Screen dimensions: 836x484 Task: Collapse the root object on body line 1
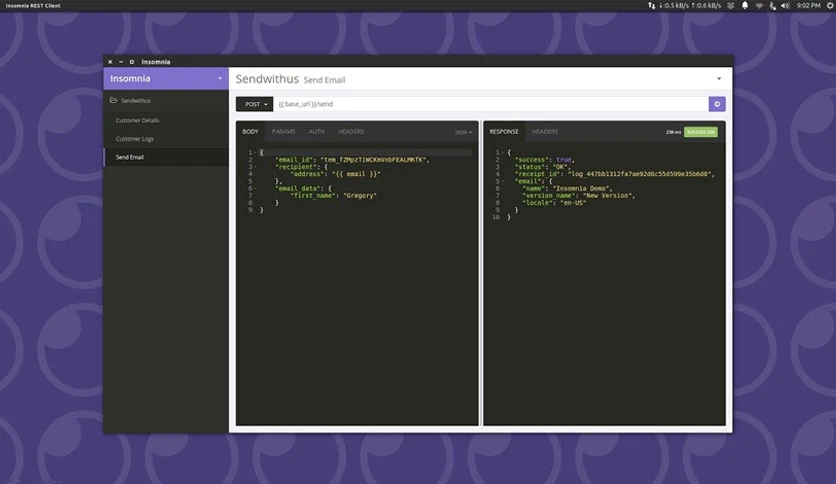(255, 152)
